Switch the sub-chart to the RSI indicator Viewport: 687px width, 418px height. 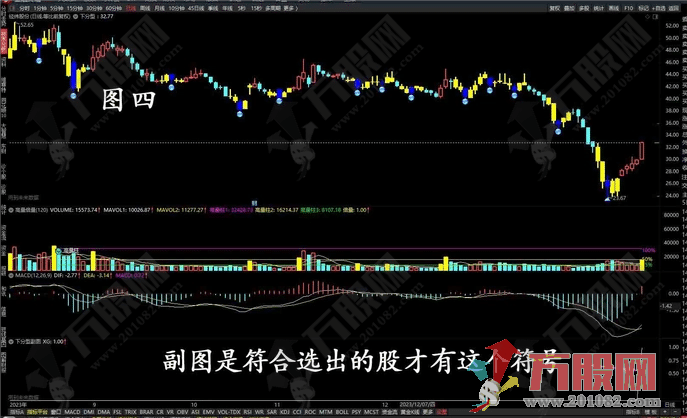[248, 412]
